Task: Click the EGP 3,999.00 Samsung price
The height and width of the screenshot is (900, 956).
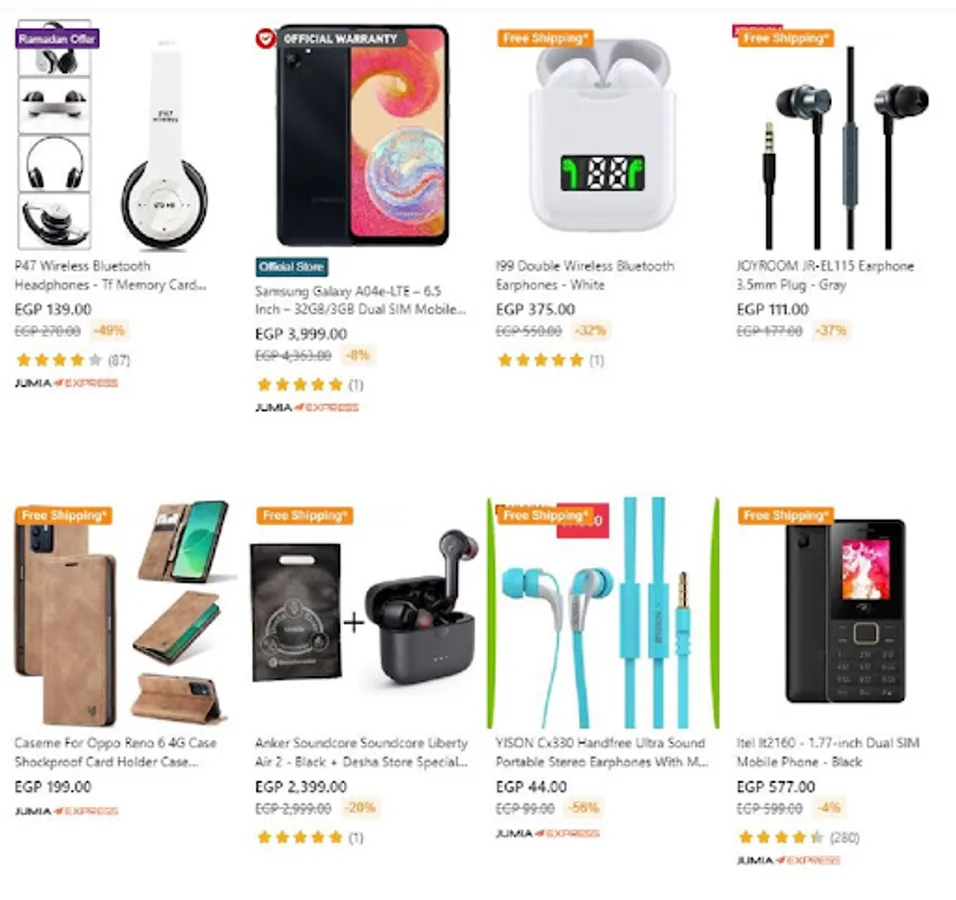Action: point(301,334)
